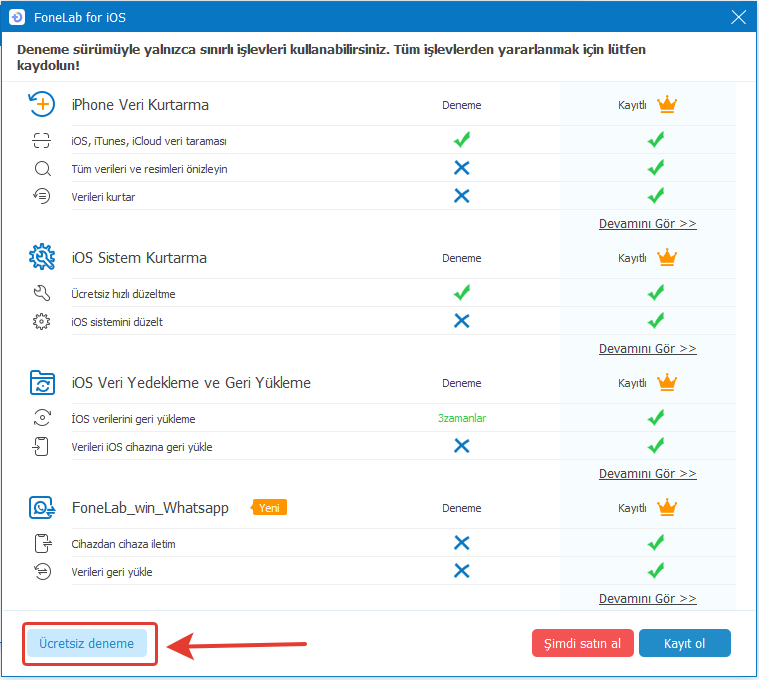Click the iOS Veri Yedekleme folder icon
This screenshot has width=759, height=680.
(42, 383)
